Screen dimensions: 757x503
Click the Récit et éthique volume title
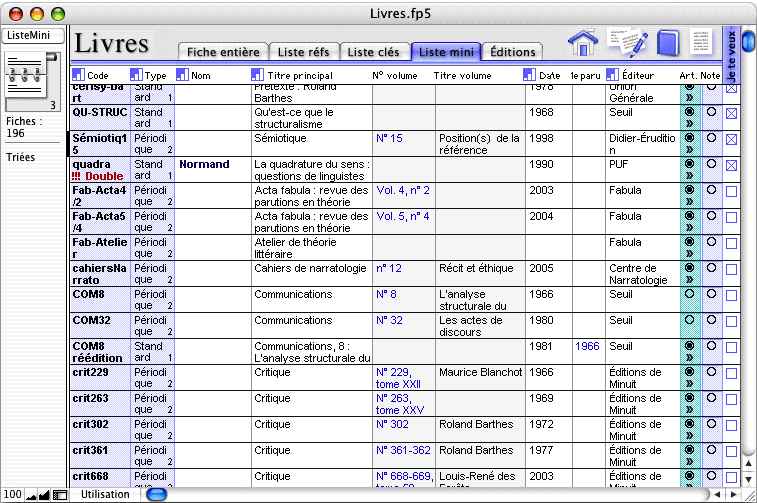coord(476,268)
